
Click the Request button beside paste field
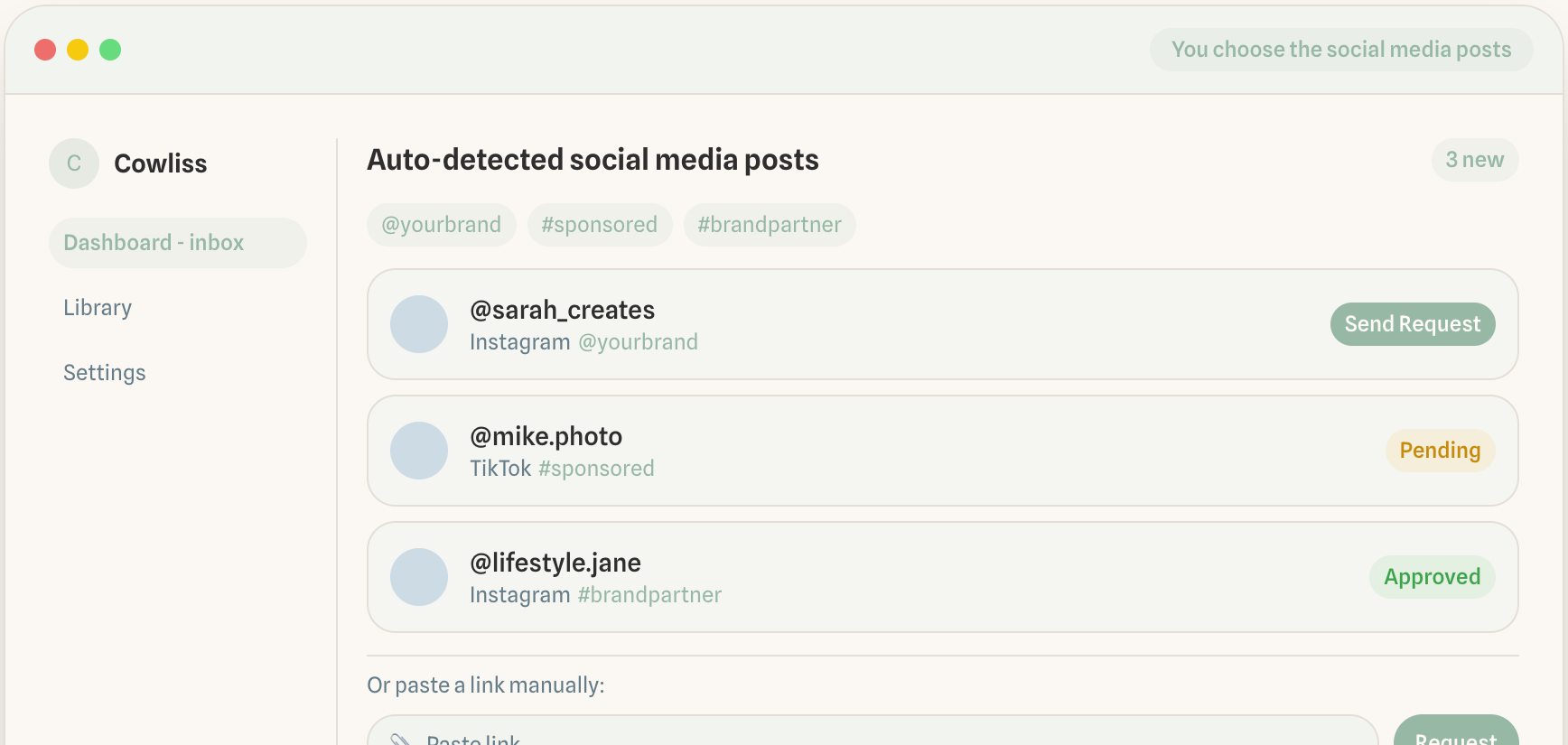tap(1455, 735)
